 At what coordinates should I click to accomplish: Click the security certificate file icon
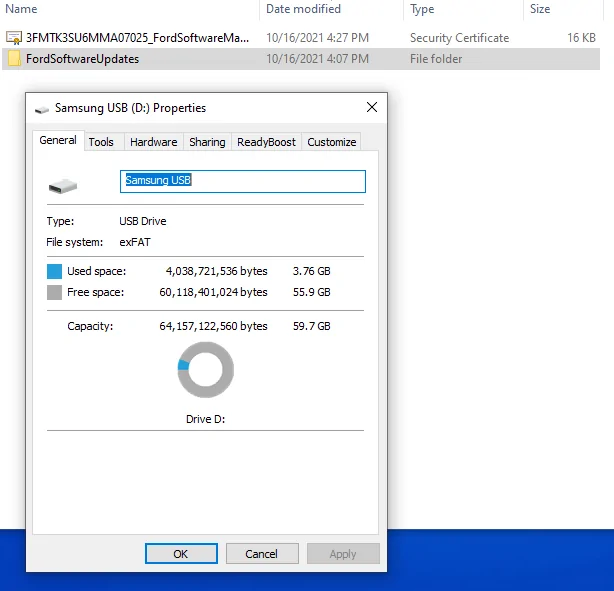[14, 38]
